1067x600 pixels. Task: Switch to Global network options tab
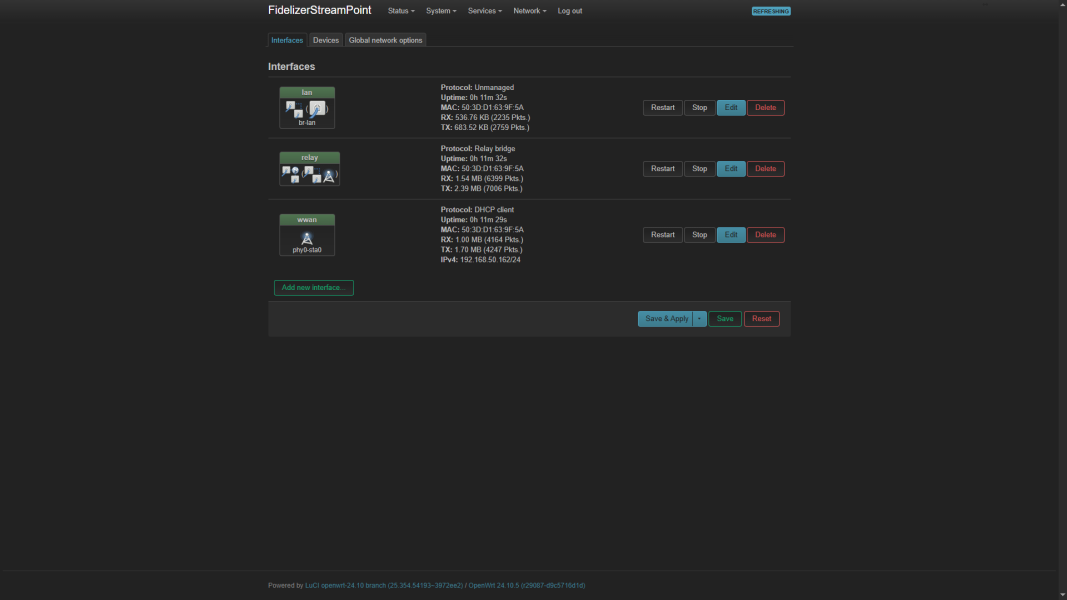(x=385, y=40)
